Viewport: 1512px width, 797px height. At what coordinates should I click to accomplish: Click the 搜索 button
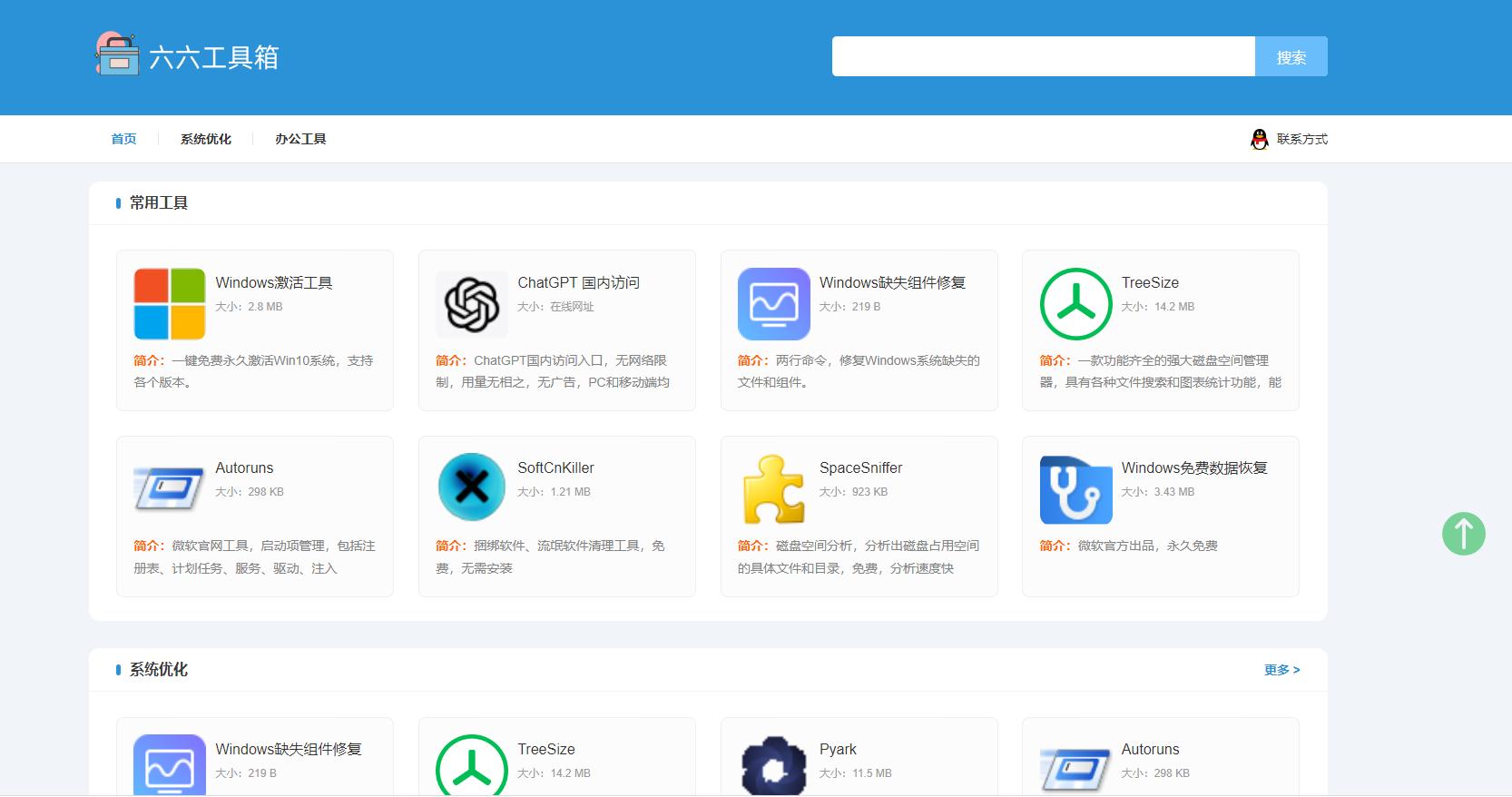point(1291,56)
